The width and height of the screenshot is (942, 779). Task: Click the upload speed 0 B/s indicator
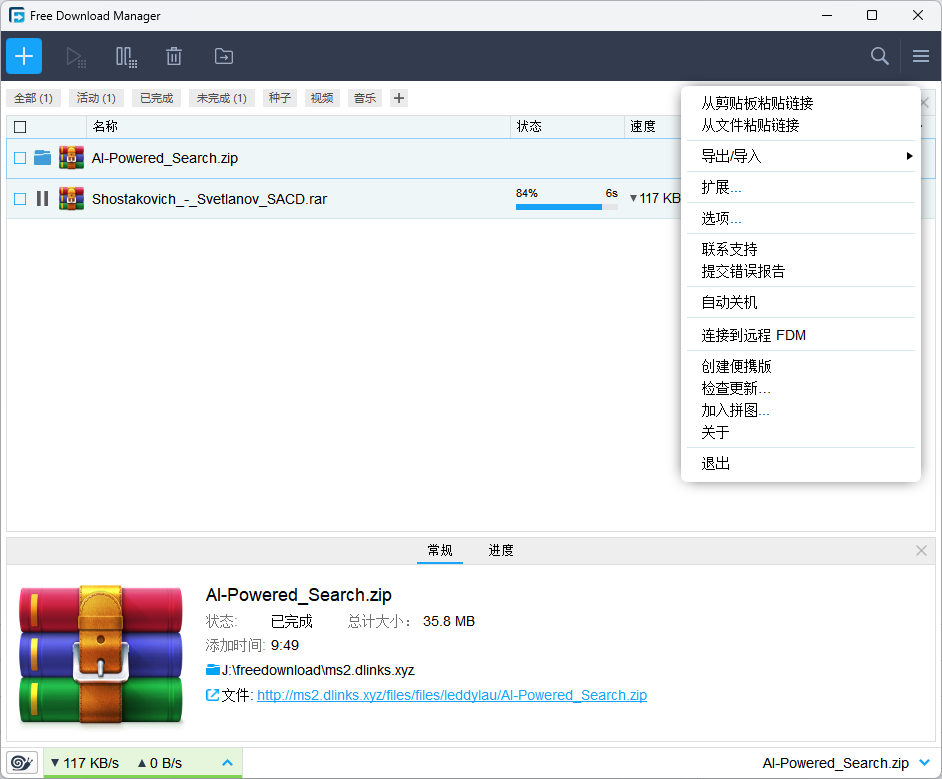160,763
